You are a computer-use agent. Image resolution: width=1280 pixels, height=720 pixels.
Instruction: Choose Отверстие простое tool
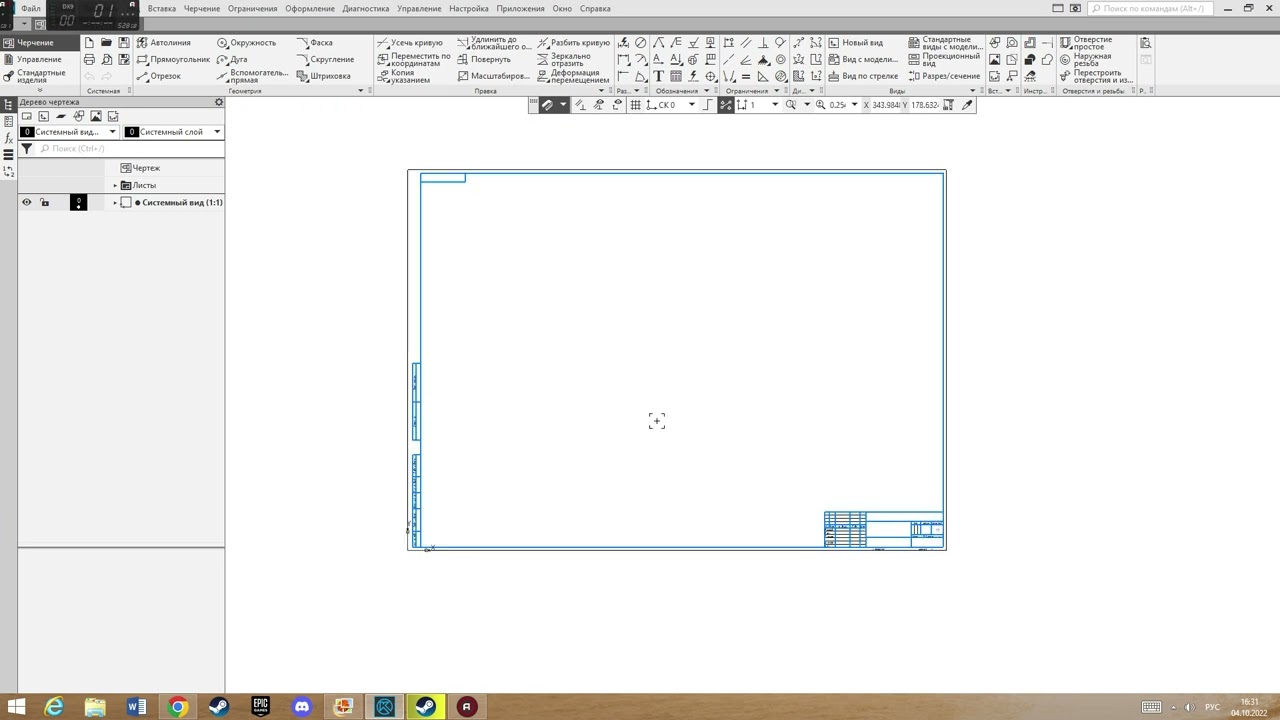pyautogui.click(x=1086, y=43)
